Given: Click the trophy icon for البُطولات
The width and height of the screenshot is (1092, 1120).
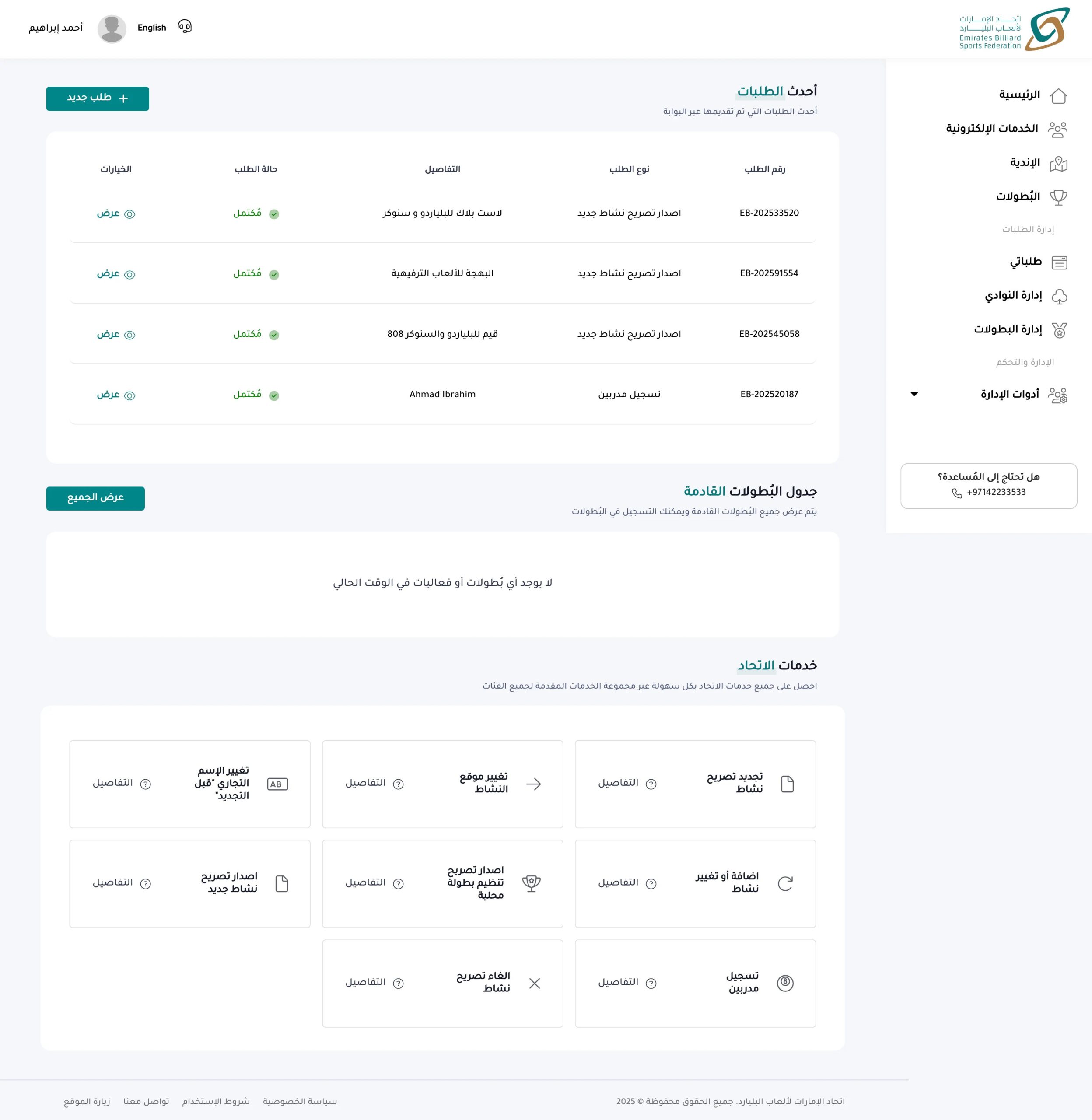Looking at the screenshot, I should click(1058, 197).
